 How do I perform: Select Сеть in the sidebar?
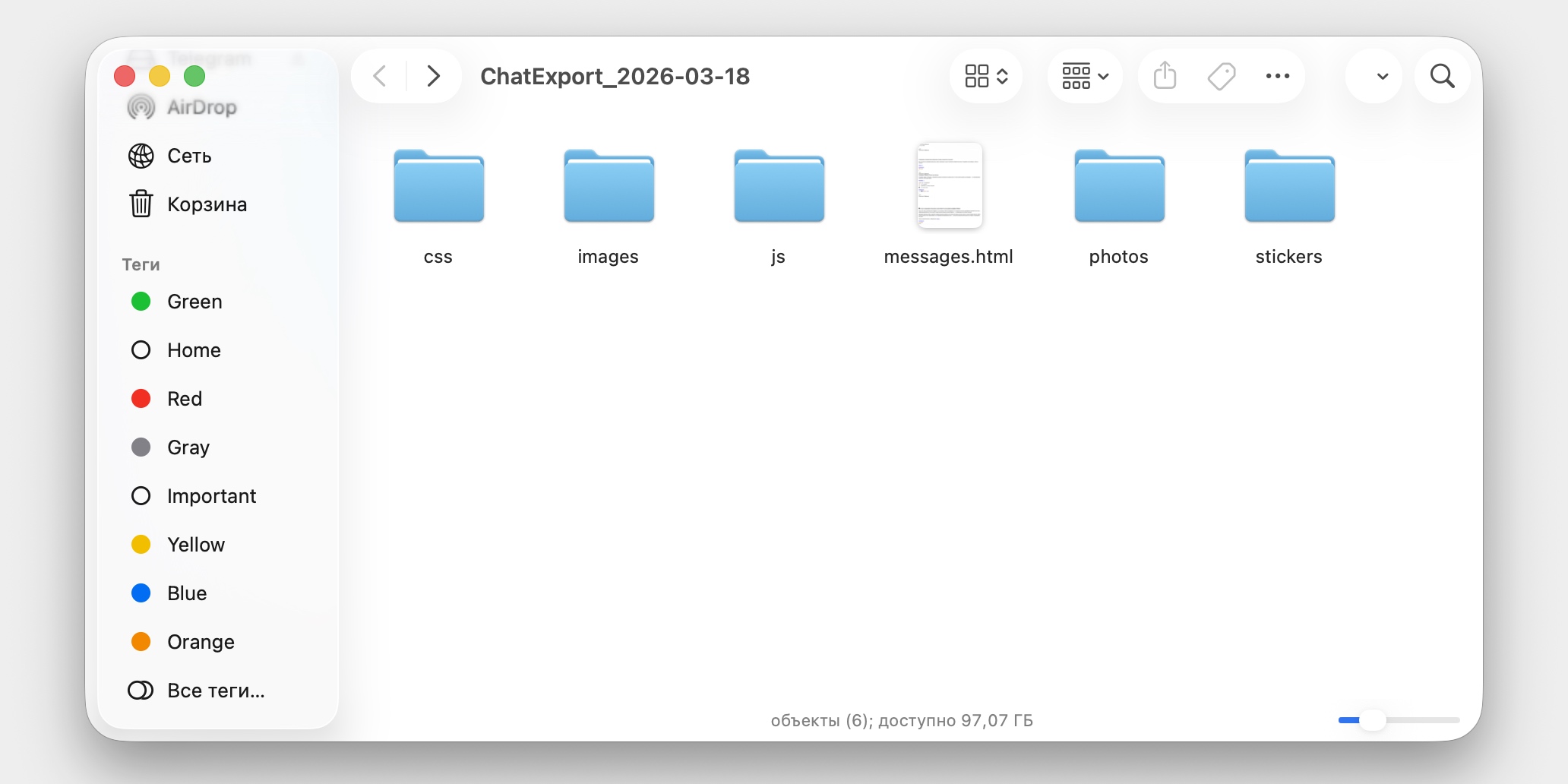(x=189, y=156)
